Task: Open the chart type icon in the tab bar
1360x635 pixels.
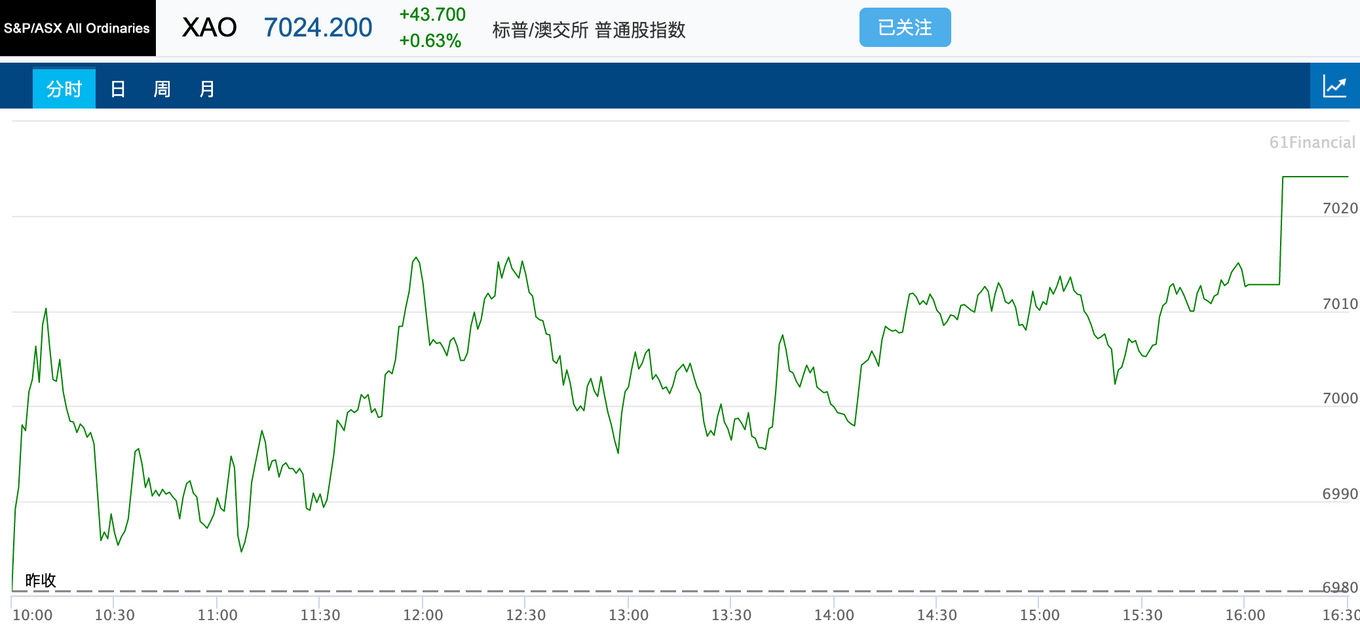Action: pos(1335,87)
